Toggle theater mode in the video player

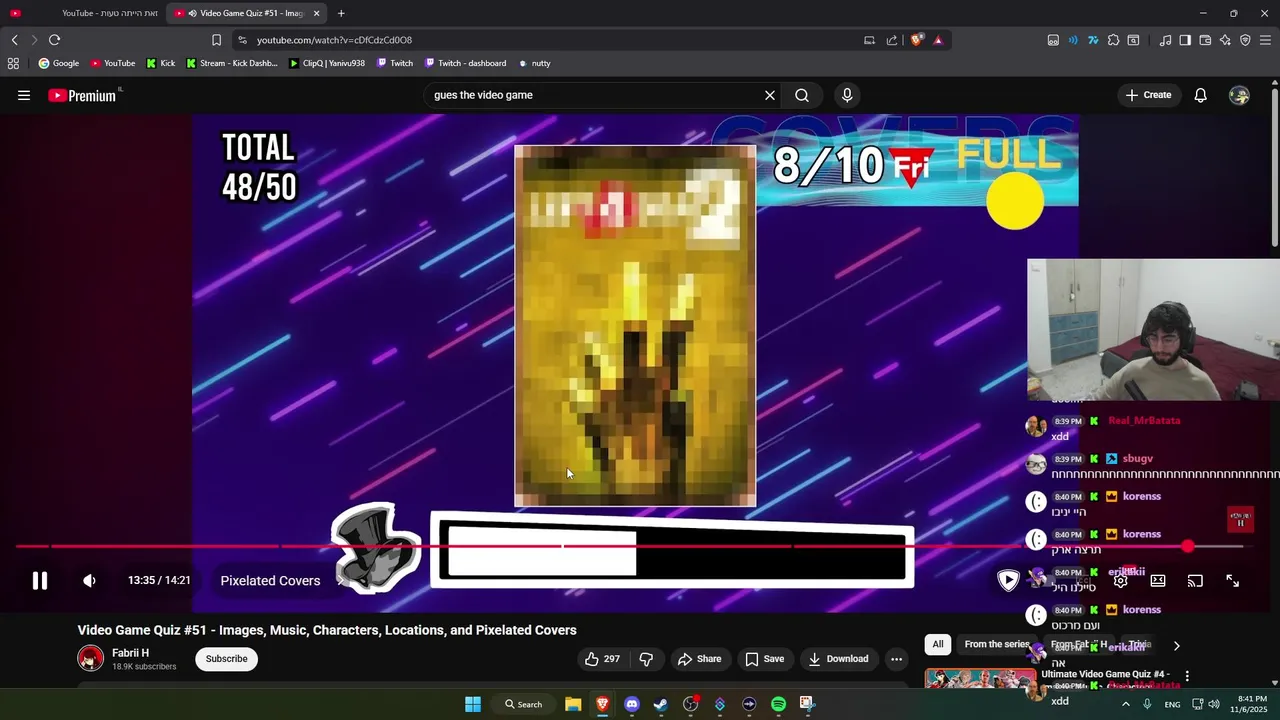(1158, 581)
